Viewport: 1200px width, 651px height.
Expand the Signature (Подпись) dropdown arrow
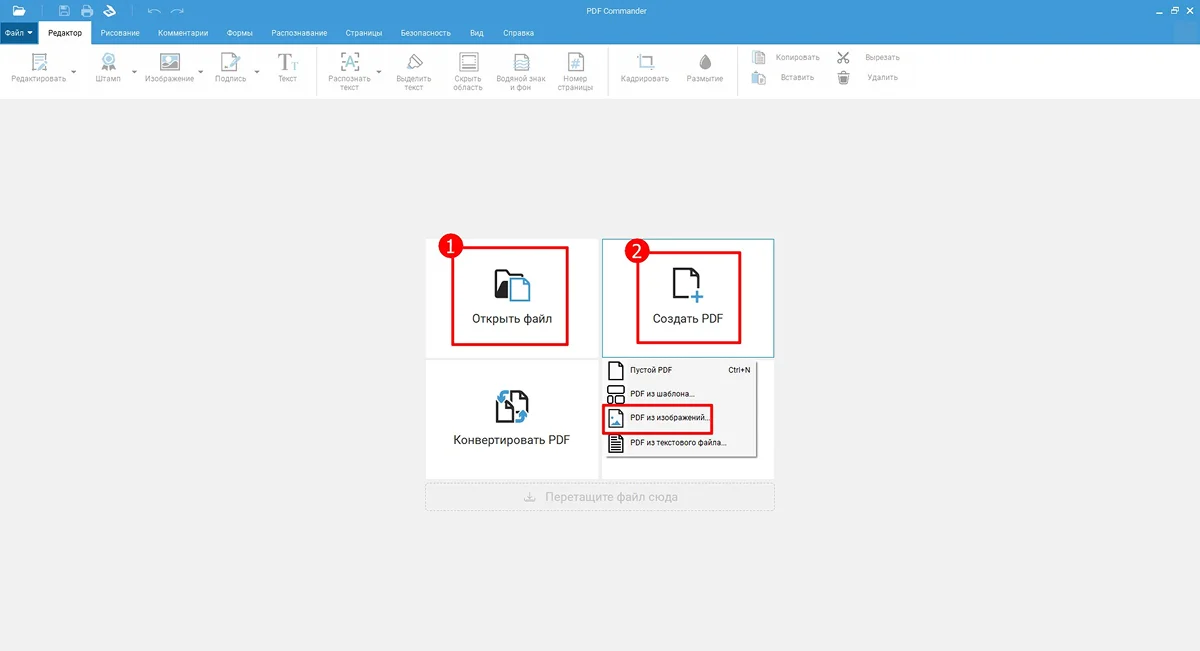click(x=257, y=72)
